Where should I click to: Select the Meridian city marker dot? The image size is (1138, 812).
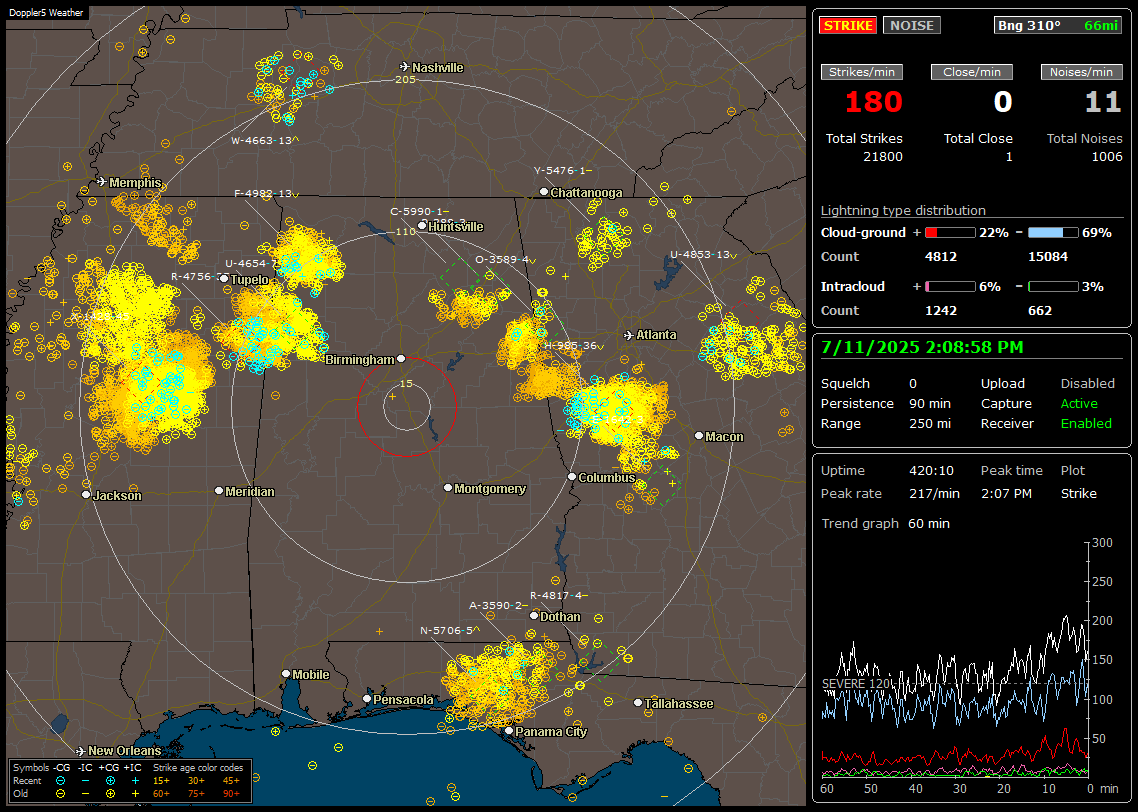pos(218,491)
